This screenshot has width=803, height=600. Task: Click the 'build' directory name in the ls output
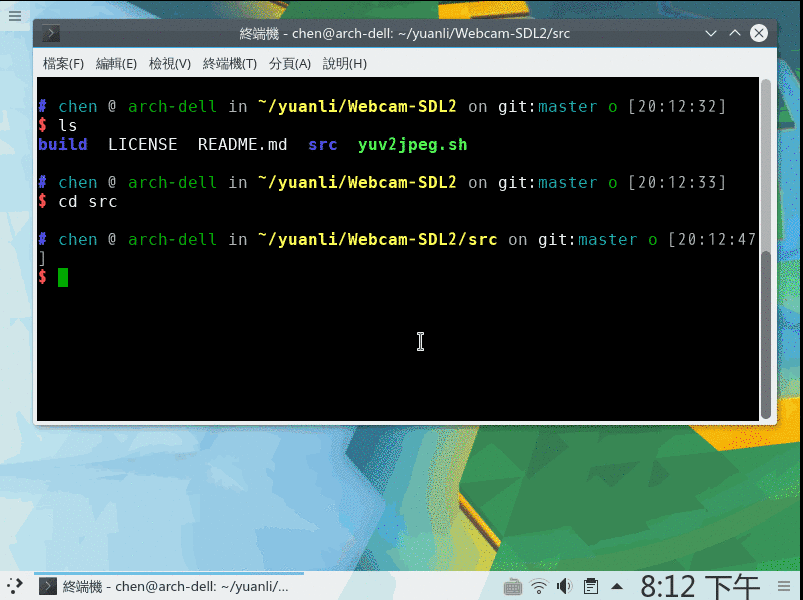click(x=63, y=145)
